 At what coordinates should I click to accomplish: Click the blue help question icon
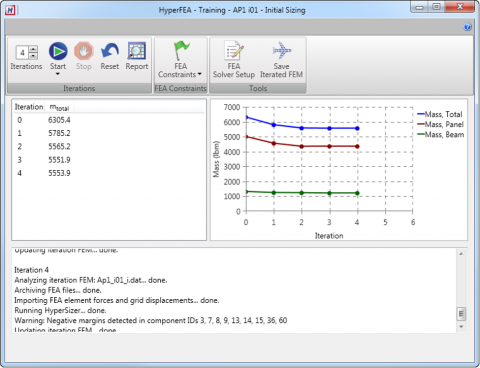coord(468,27)
